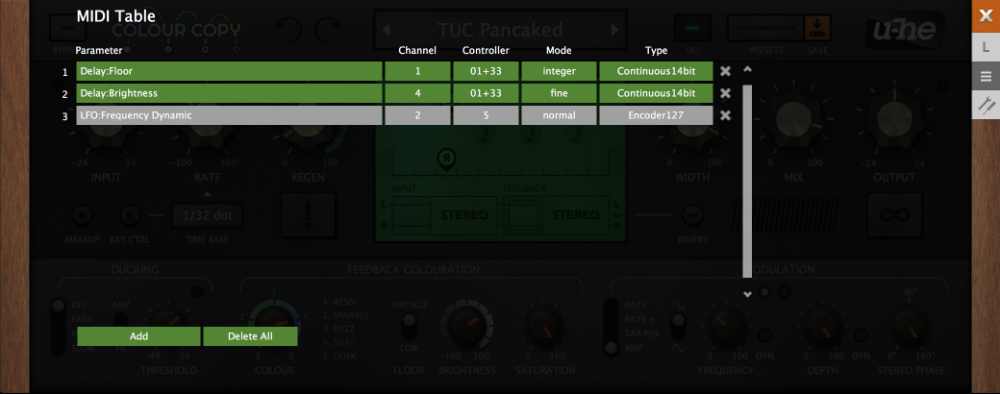Open controller 01+33 cell in Delay:Brightness row

point(486,93)
